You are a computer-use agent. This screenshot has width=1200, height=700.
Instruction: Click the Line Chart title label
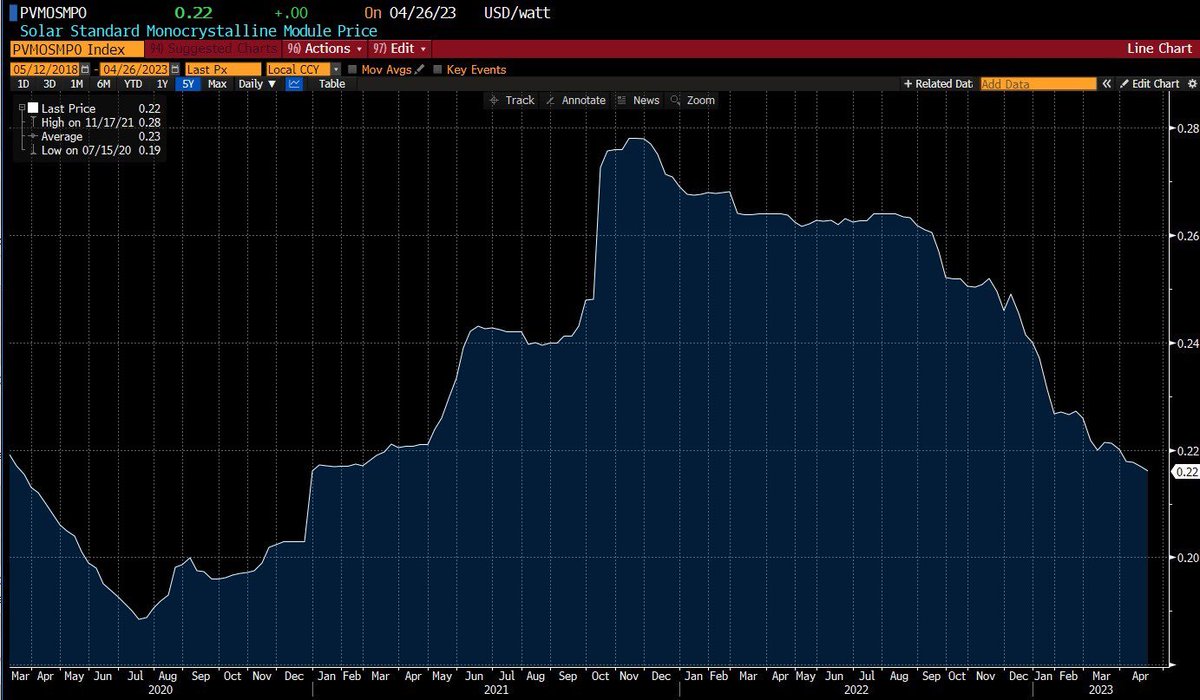pyautogui.click(x=1160, y=48)
